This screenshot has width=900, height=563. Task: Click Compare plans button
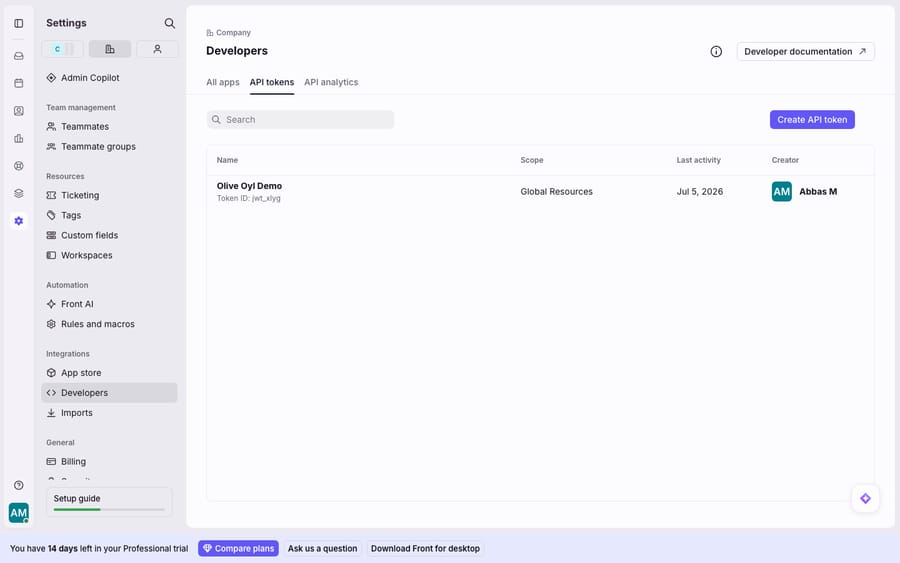click(238, 549)
